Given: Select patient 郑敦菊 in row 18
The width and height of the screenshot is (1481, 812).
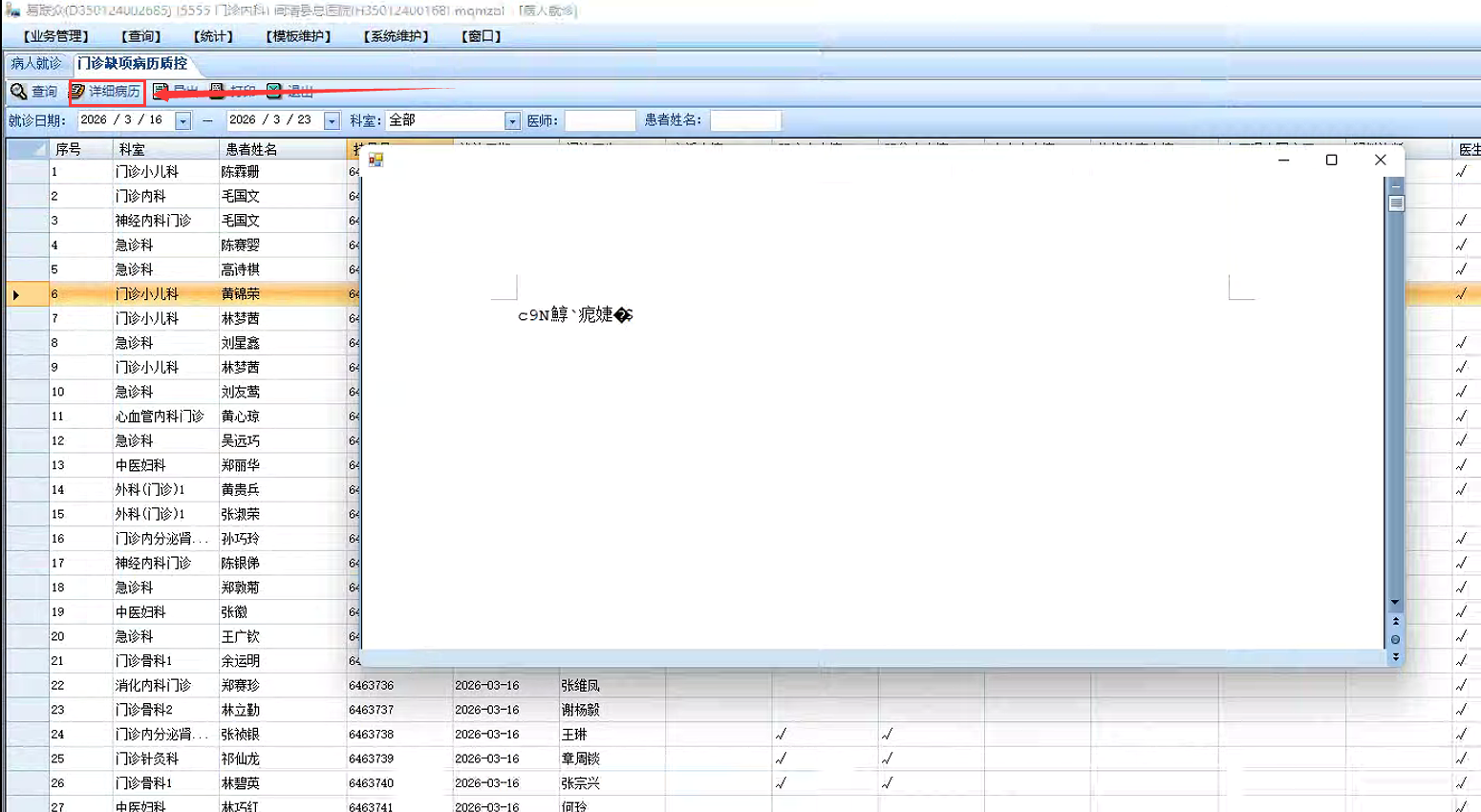Looking at the screenshot, I should coord(240,588).
